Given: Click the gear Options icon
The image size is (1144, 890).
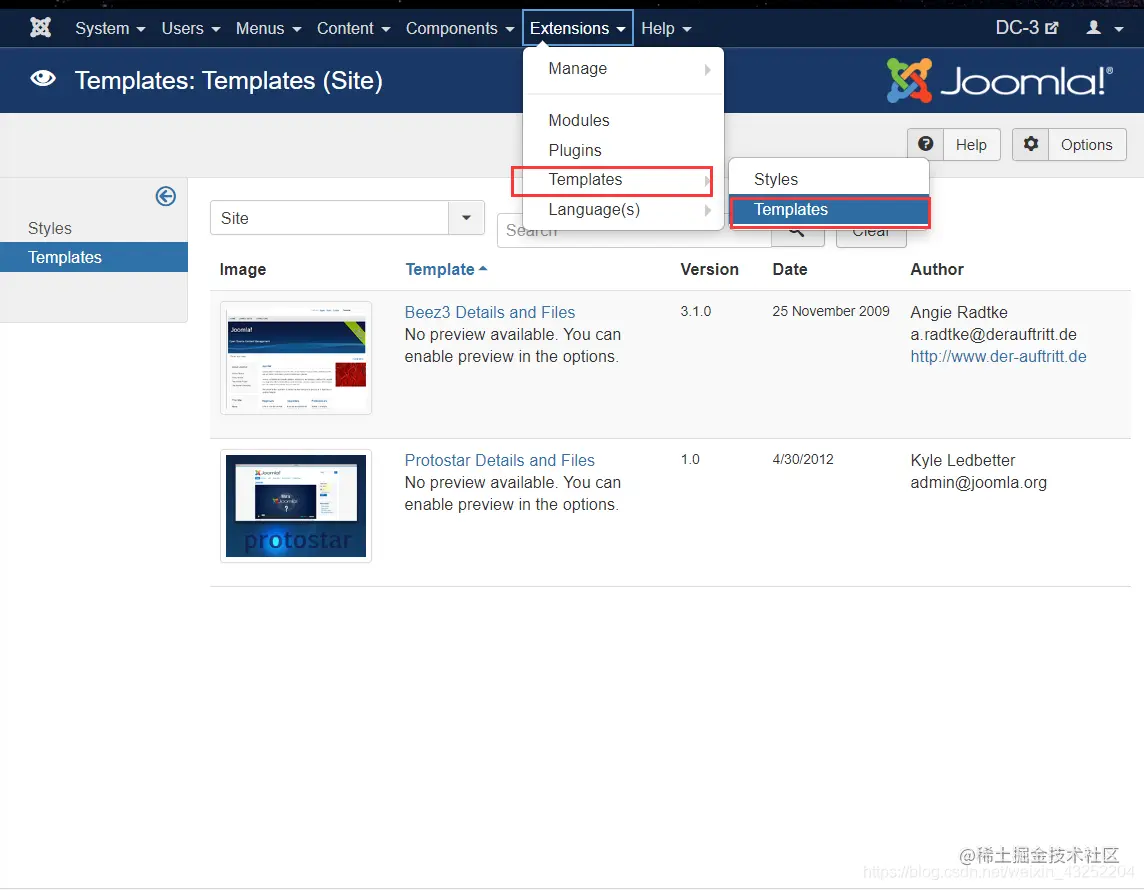Looking at the screenshot, I should point(1030,144).
